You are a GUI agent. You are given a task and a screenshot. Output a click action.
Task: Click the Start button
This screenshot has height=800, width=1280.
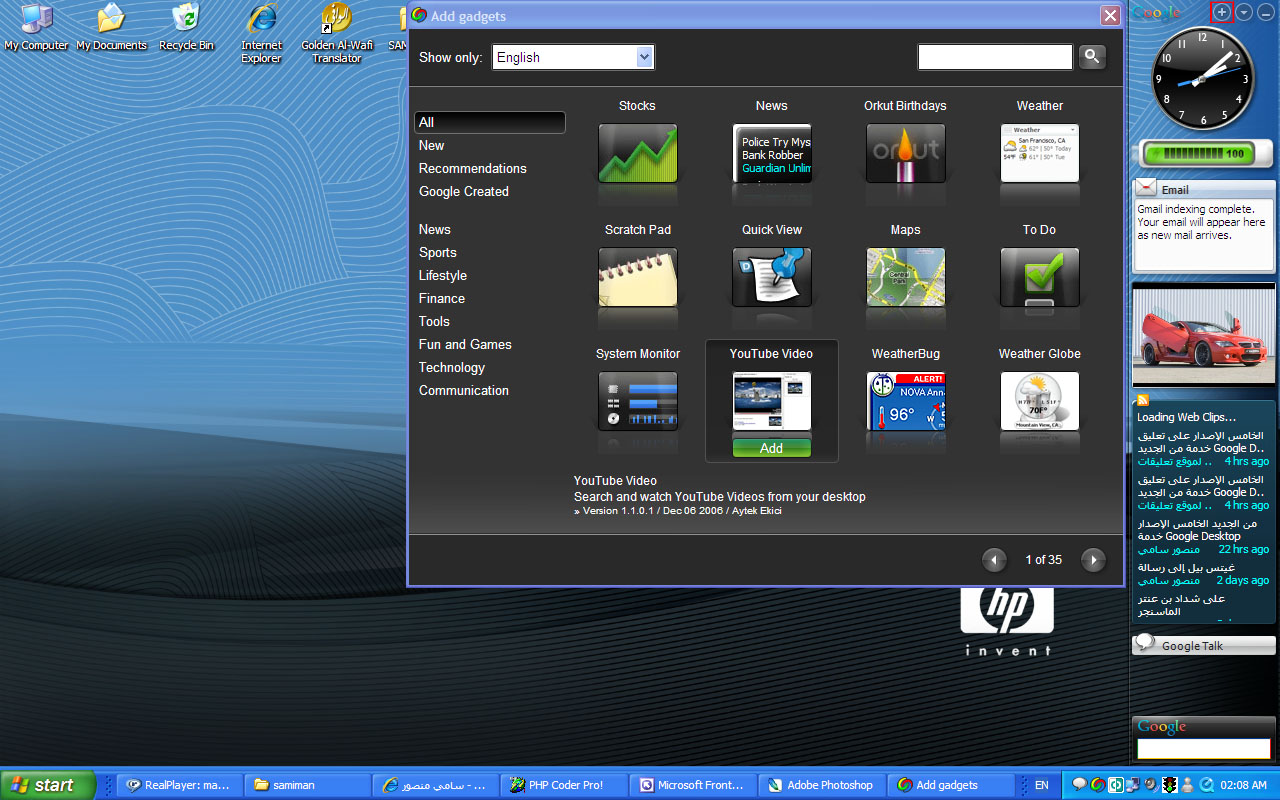[48, 785]
